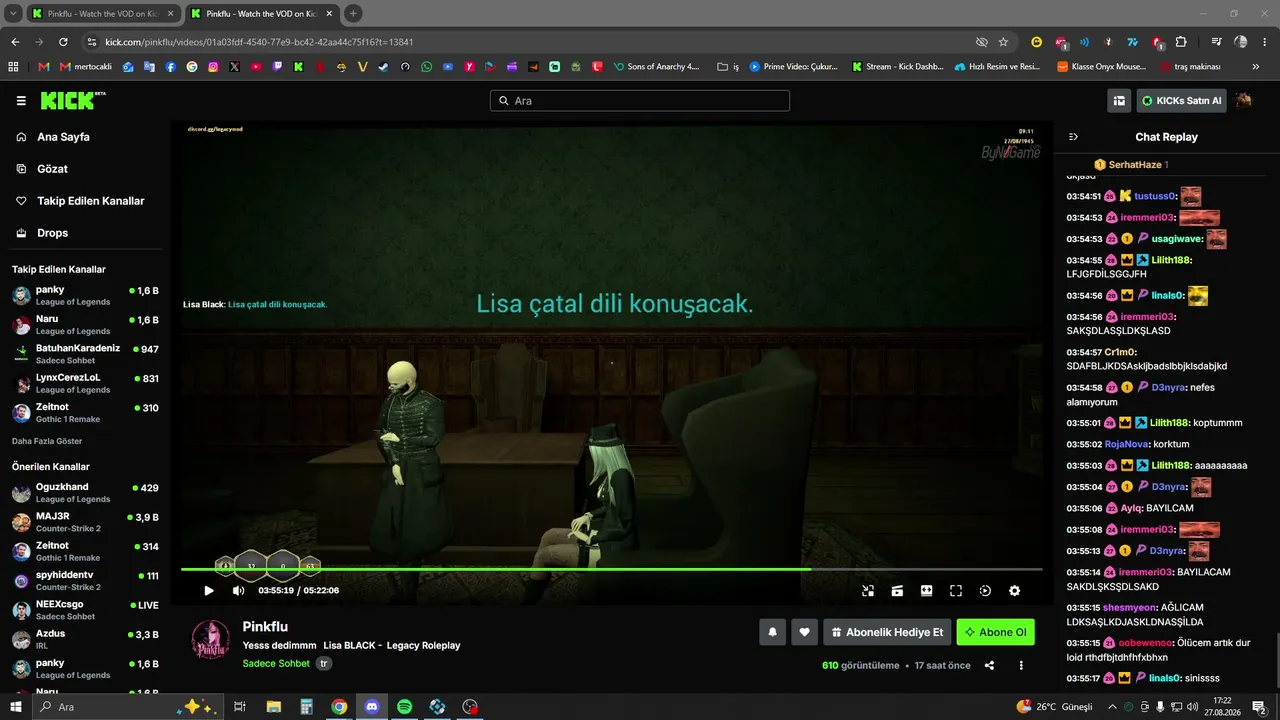Open BatuhanKaradeniz channel from followed list
Image resolution: width=1280 pixels, height=720 pixels.
[86, 354]
